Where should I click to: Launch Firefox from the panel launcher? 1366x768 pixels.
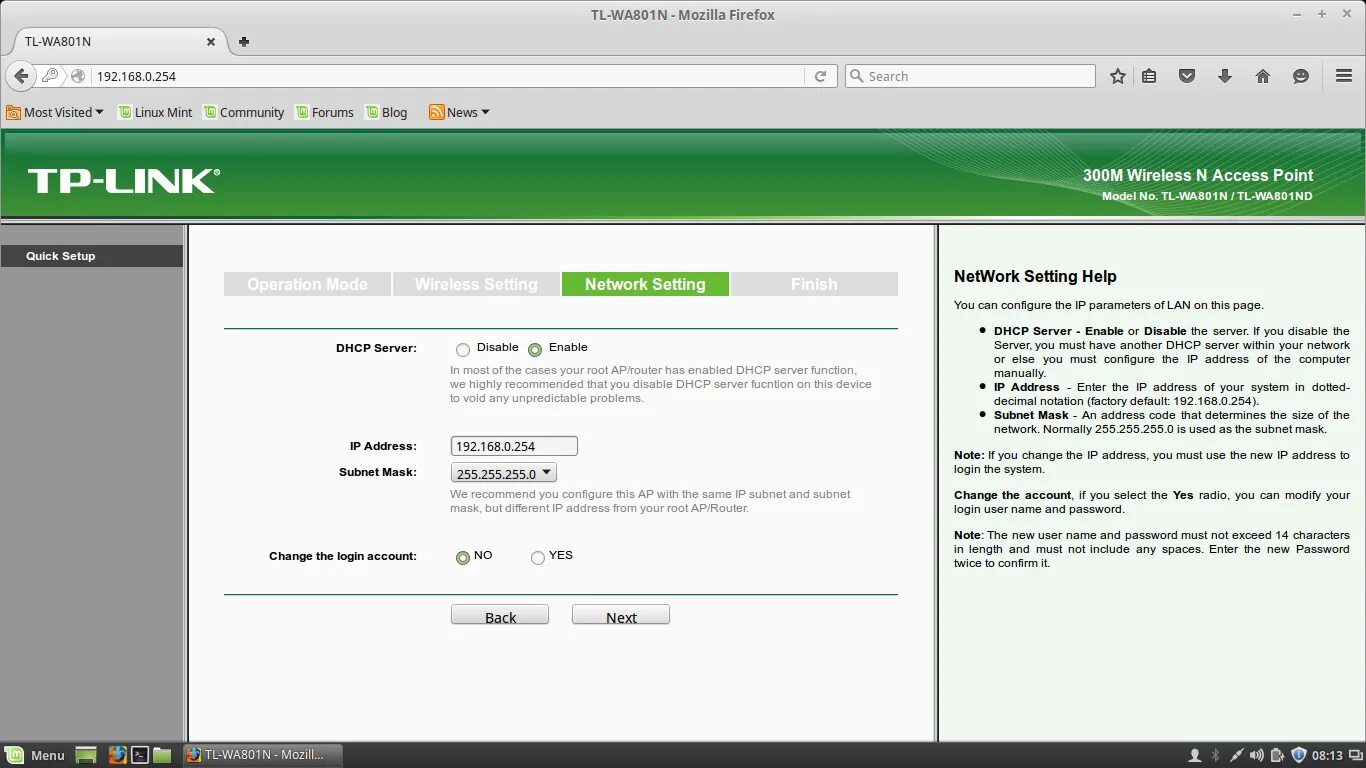(x=117, y=755)
